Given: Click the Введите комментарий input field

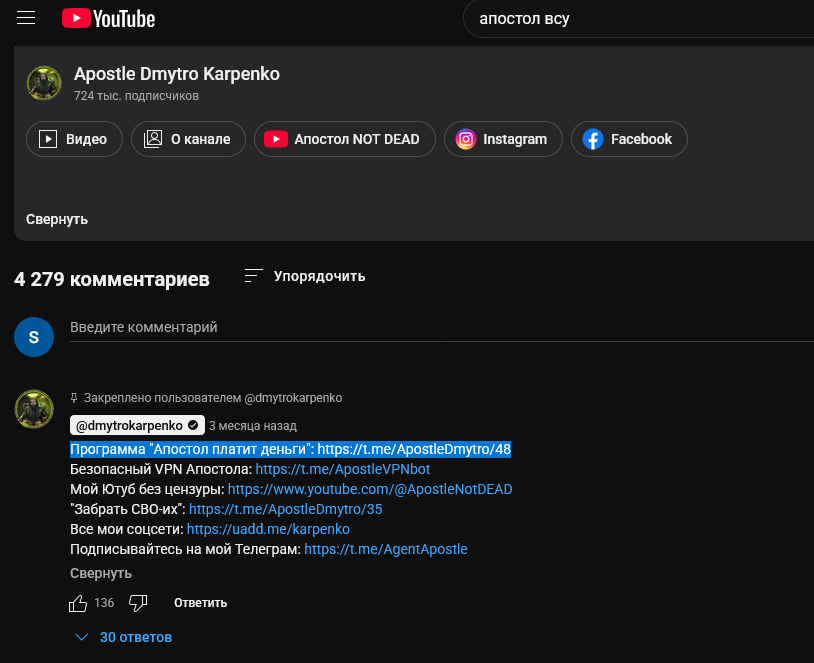Looking at the screenshot, I should [x=400, y=327].
